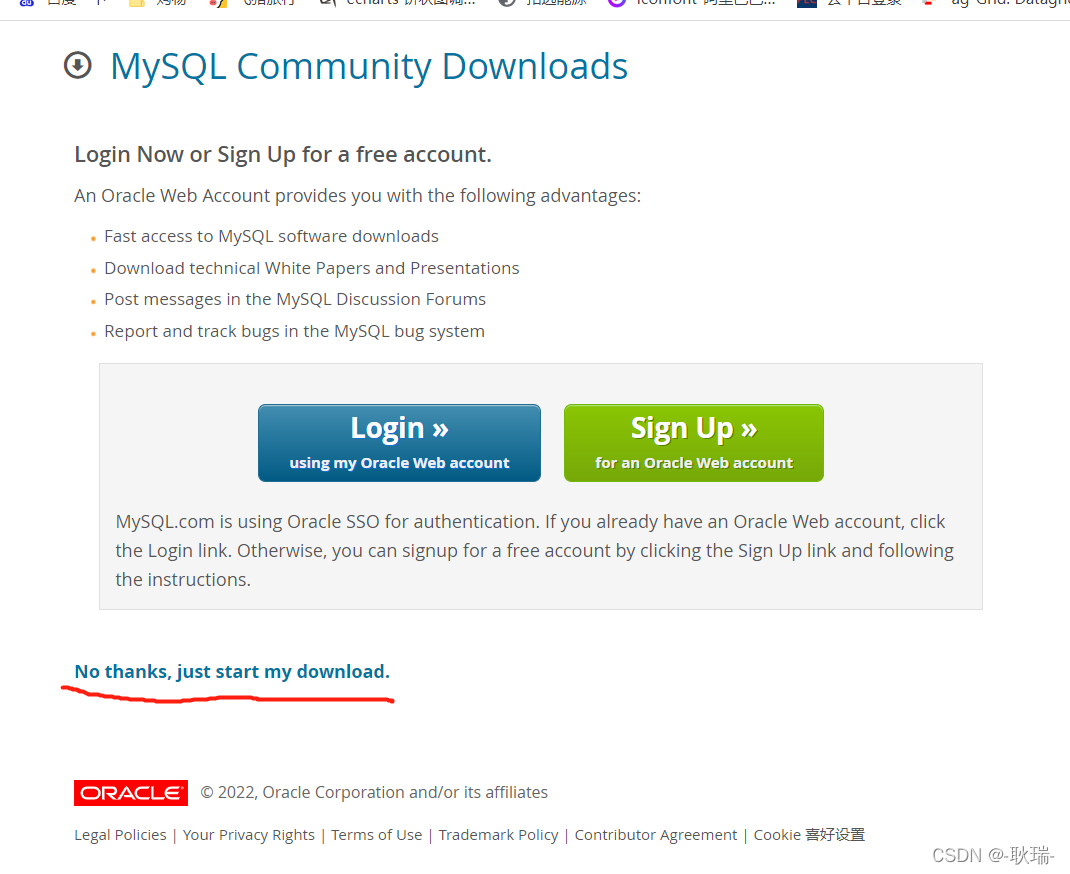Open the Cookie 喜好设置 preferences link
This screenshot has height=874, width=1070.
[x=809, y=835]
